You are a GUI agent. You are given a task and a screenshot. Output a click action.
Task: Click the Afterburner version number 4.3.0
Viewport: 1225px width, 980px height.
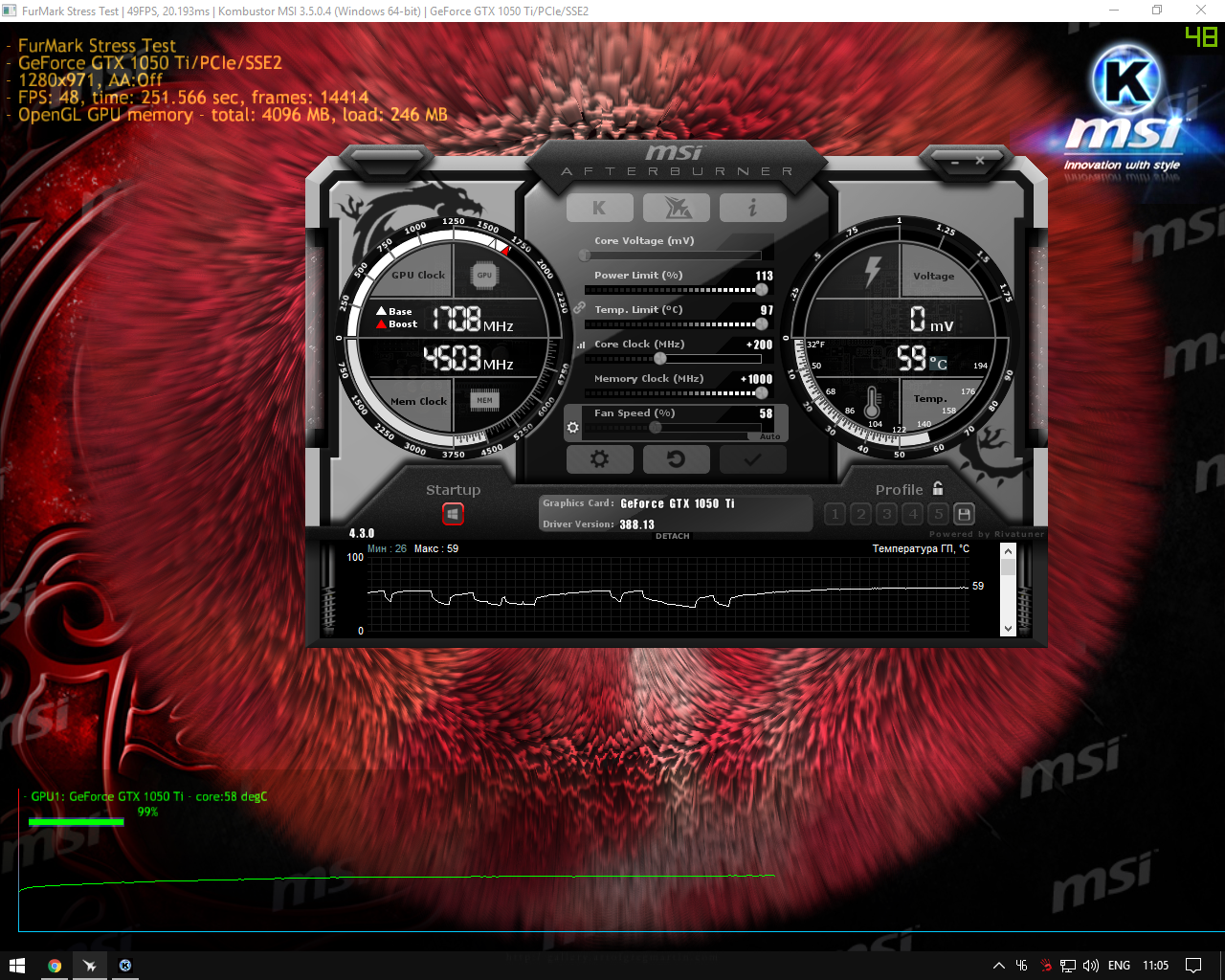click(x=362, y=533)
